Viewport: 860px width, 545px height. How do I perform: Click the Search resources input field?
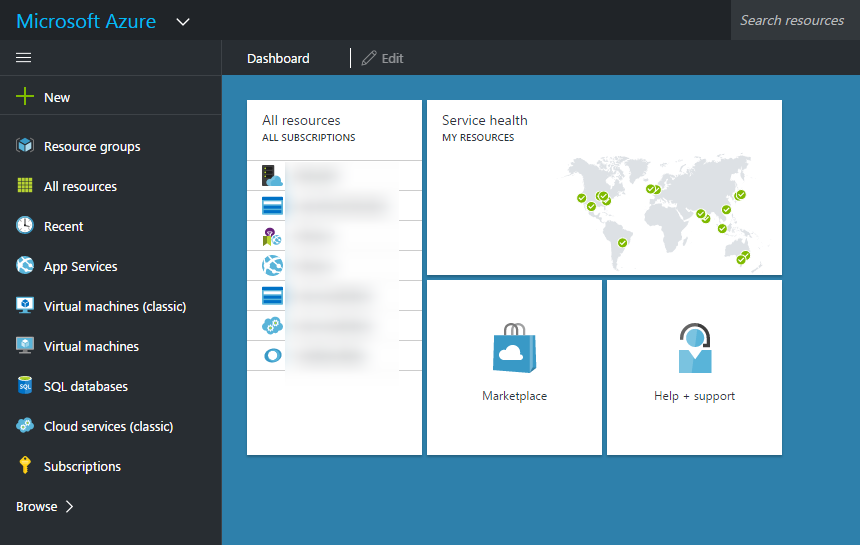coord(794,20)
